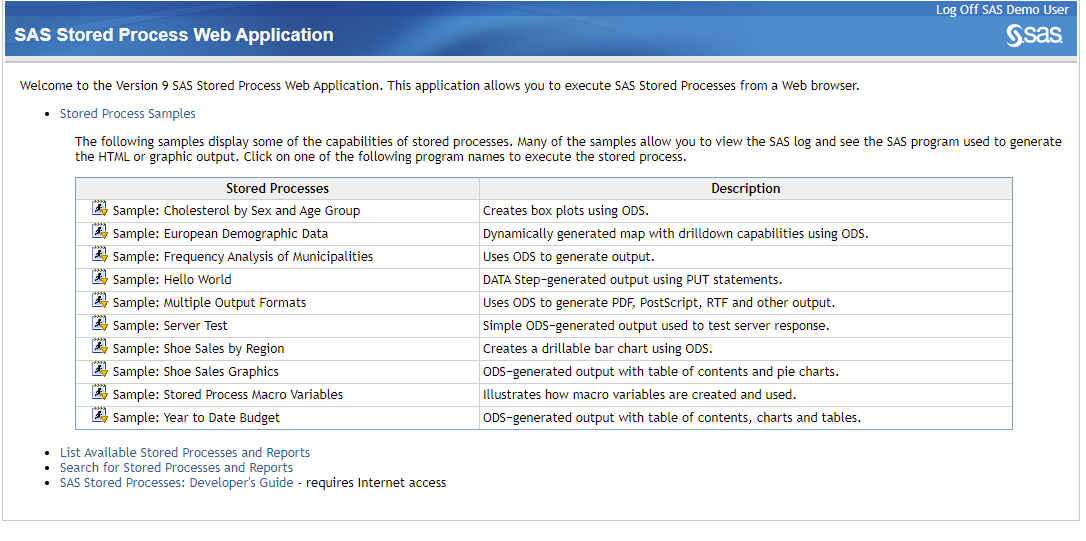Screen dimensions: 1086x541
Task: Run Sample: Stored Process Macro Variables
Action: pyautogui.click(x=227, y=395)
